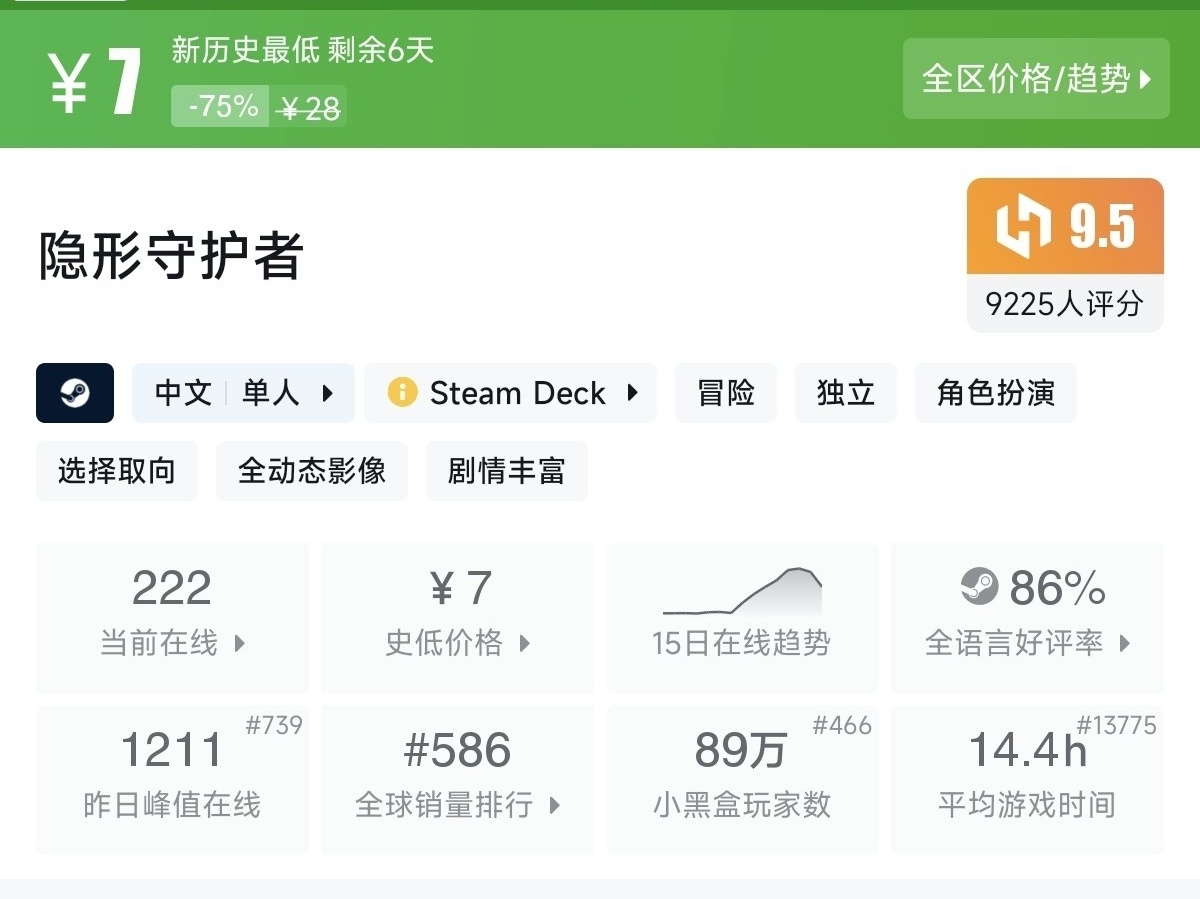Viewport: 1200px width, 899px height.
Task: Open the 昨日峰值在线 1211 card
Action: (173, 779)
